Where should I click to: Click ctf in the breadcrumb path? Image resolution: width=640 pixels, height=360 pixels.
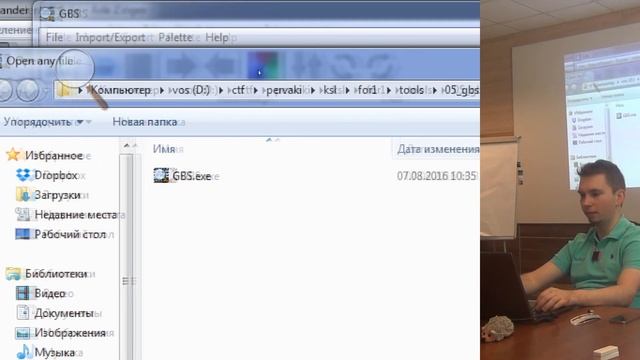pos(238,90)
